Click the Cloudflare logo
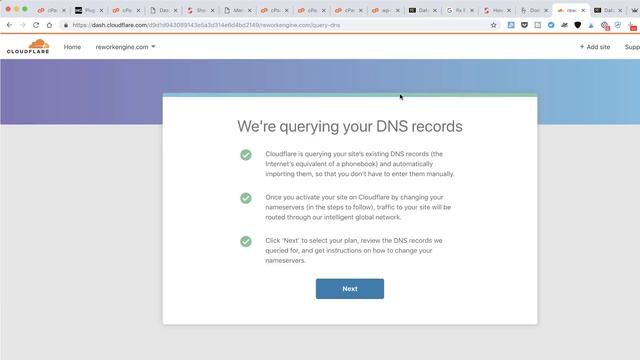This screenshot has height=360, width=640. (28, 47)
